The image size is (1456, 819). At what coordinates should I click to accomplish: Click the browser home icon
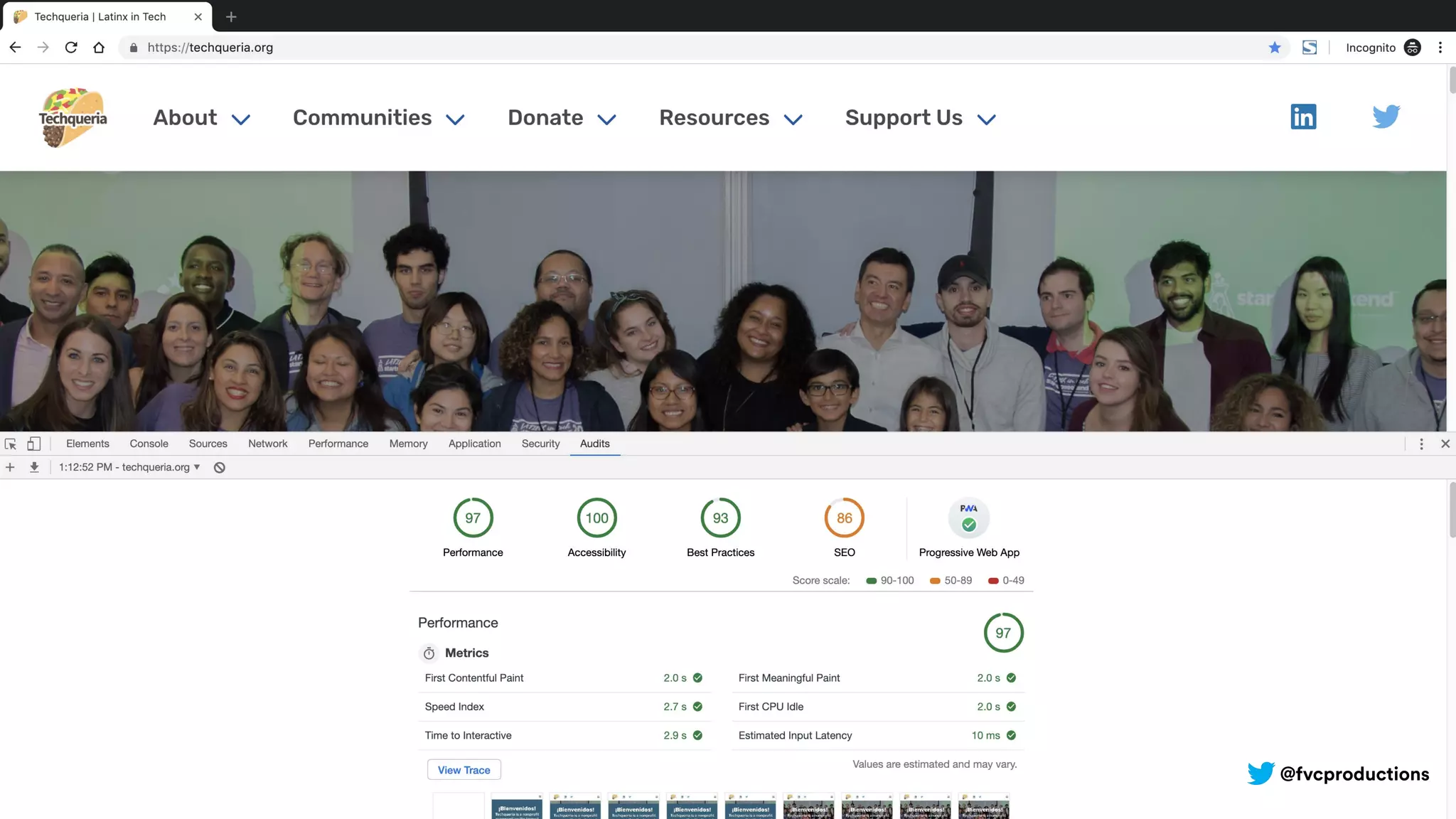(99, 48)
